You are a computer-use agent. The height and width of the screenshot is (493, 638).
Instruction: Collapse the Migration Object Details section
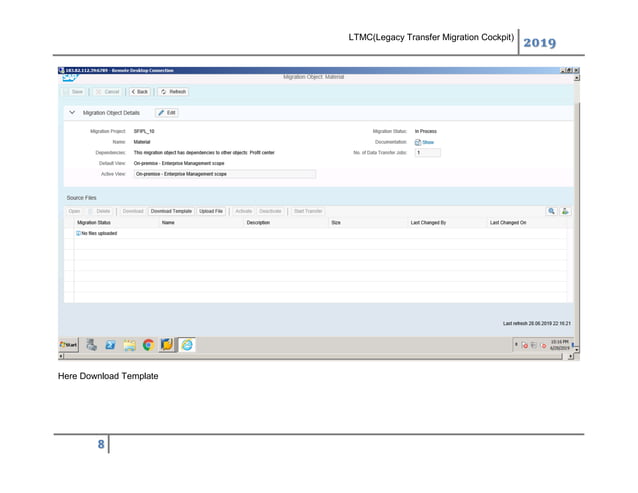tap(72, 113)
